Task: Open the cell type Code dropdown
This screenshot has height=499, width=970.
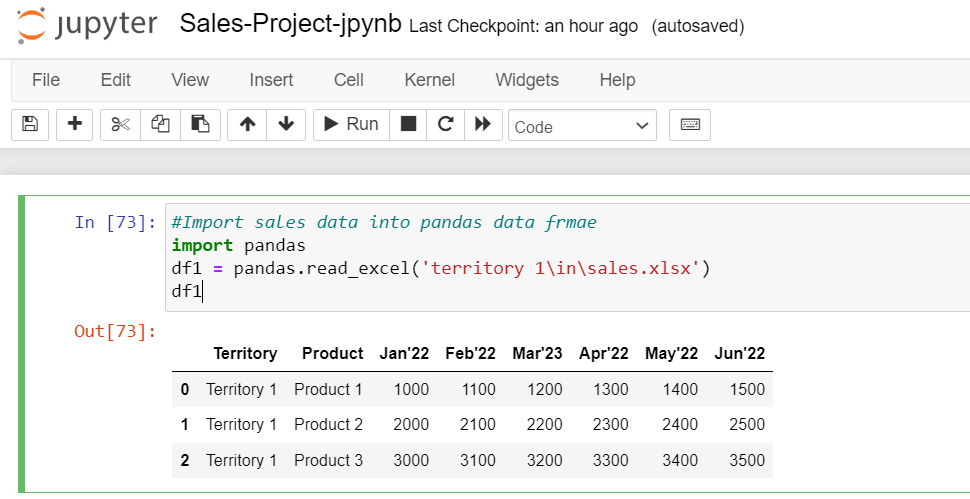Action: (582, 126)
